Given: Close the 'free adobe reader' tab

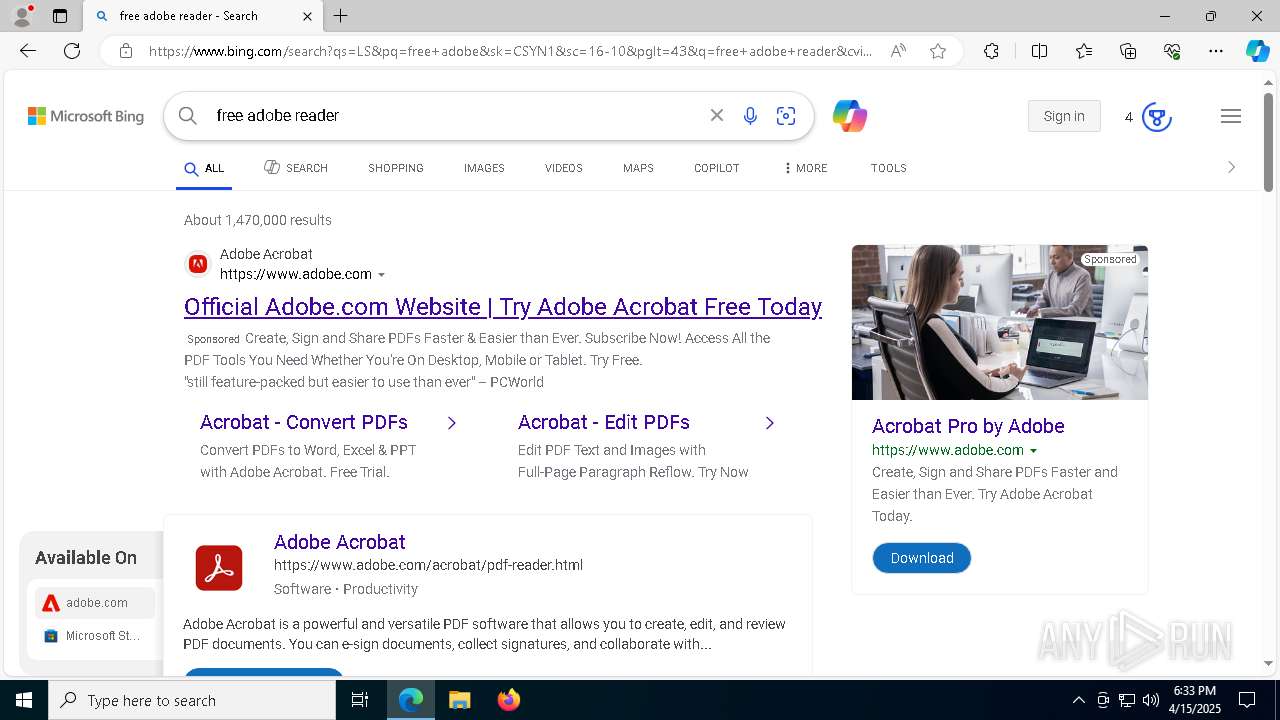Looking at the screenshot, I should [x=307, y=16].
